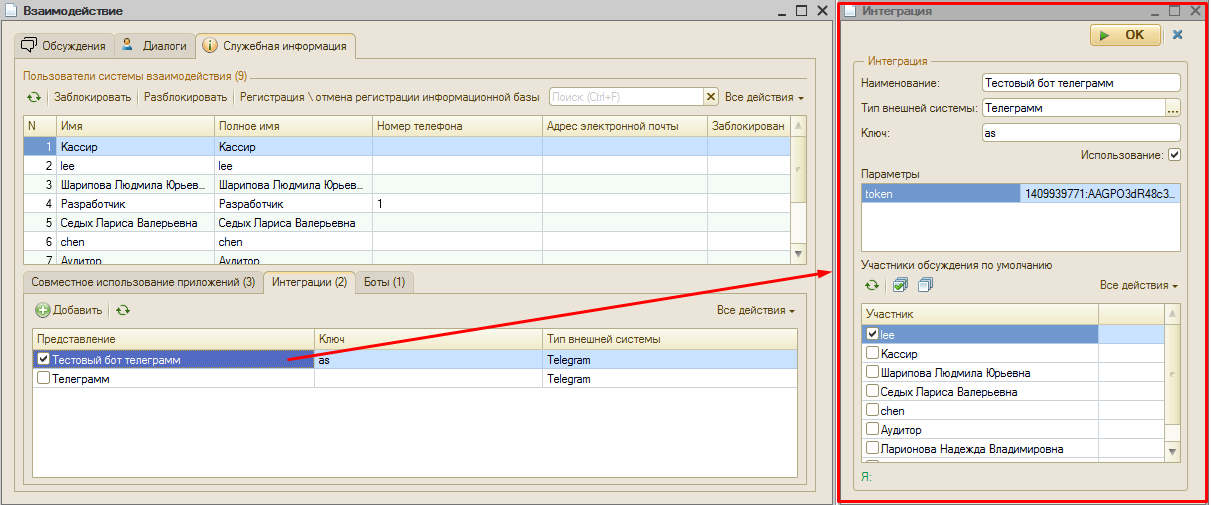This screenshot has height=505, width=1211.
Task: Click the Ключ cell with value as
Action: click(x=428, y=360)
